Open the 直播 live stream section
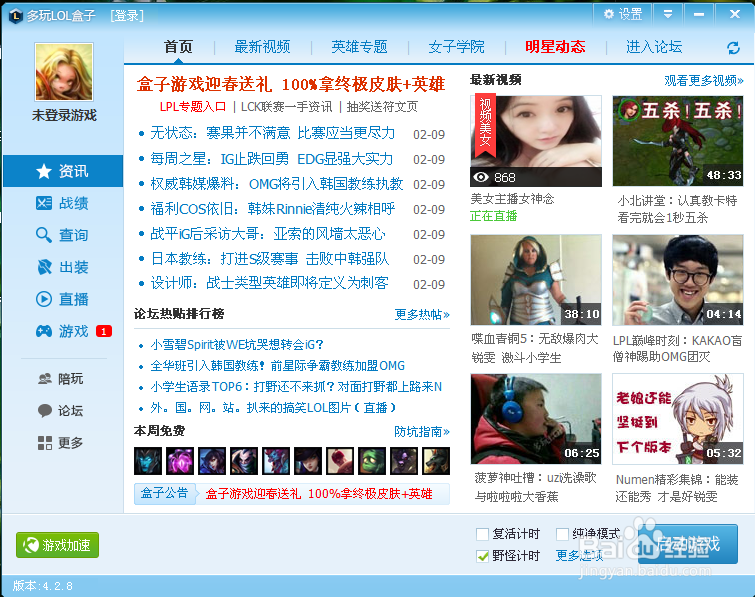Viewport: 755px width, 597px height. tap(63, 299)
